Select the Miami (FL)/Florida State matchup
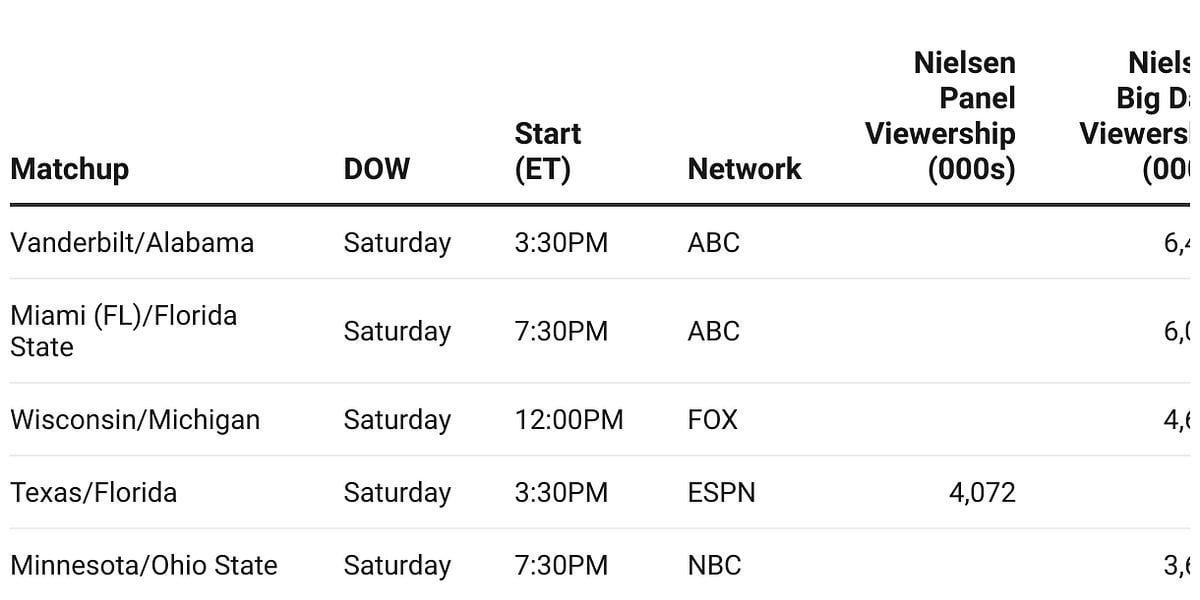The height and width of the screenshot is (600, 1200). 123,331
